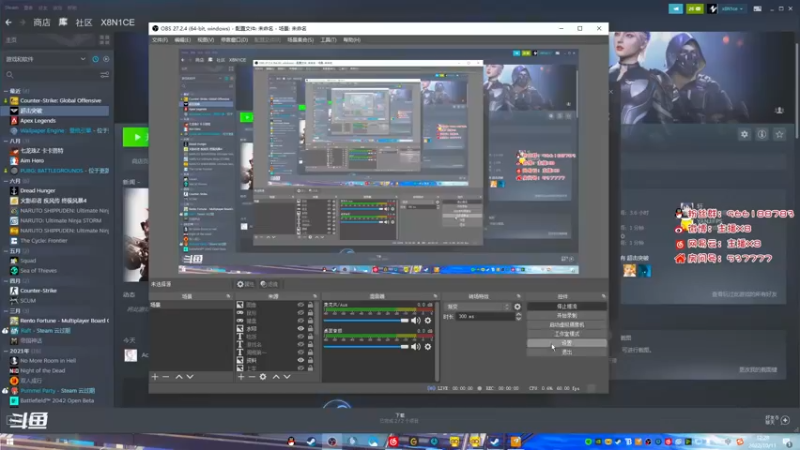800x450 pixels.
Task: Go to Steam 商店 tab
Action: pos(42,22)
